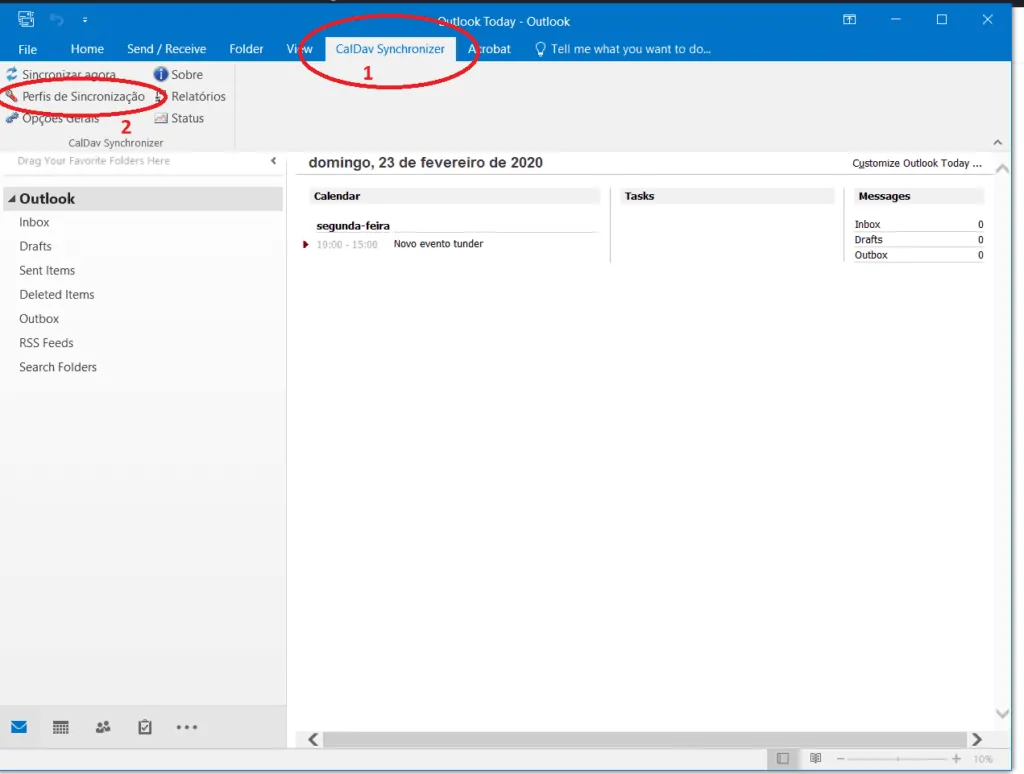
Task: Minimize the folder pane arrow
Action: click(x=274, y=161)
